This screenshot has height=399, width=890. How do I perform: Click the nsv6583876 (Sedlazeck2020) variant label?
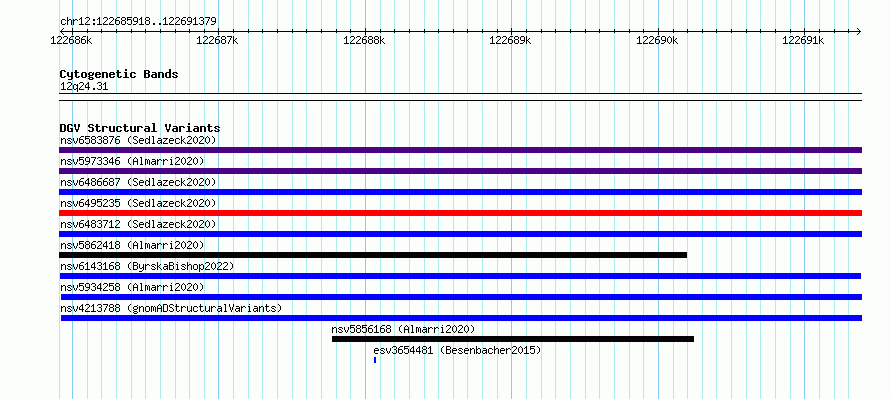(x=138, y=140)
